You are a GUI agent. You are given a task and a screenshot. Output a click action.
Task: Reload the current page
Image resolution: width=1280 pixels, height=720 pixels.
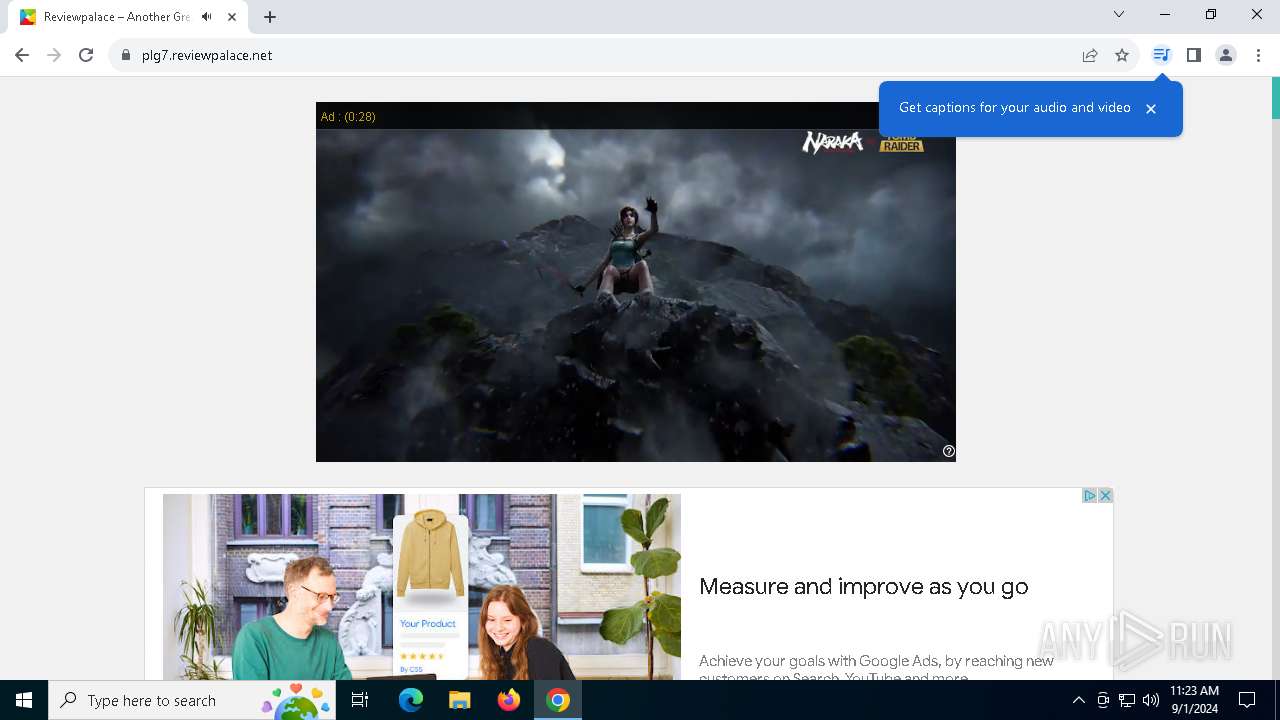point(86,55)
